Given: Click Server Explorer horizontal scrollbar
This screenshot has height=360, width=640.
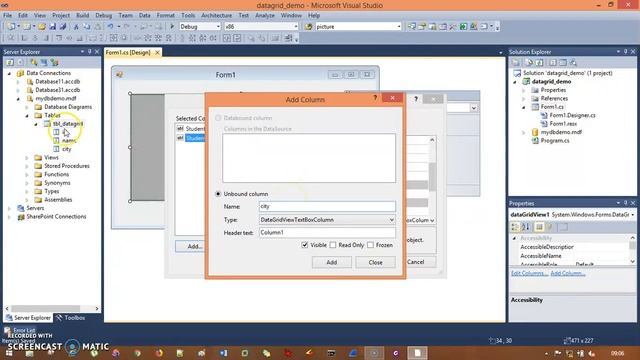Looking at the screenshot, I should pos(52,309).
